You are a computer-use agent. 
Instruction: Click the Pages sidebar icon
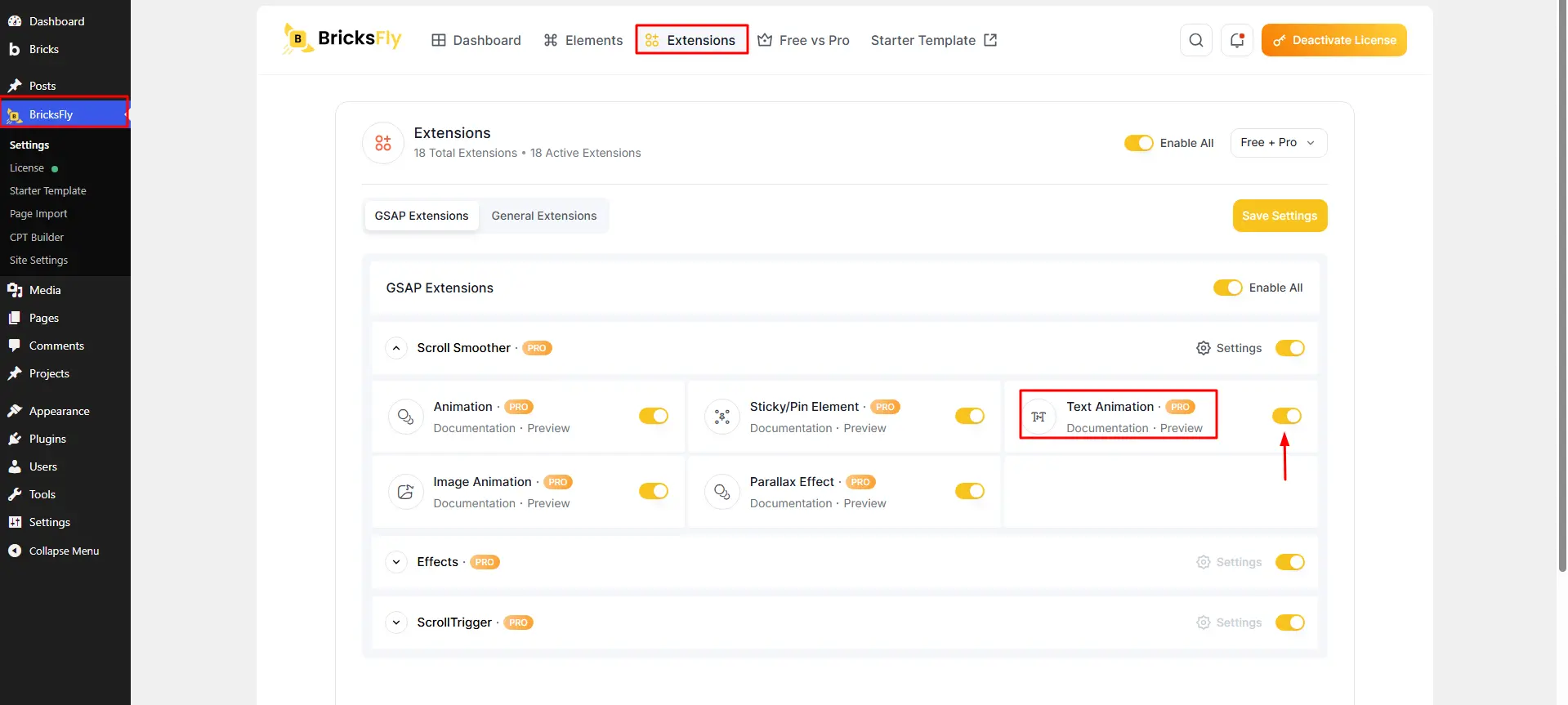15,318
